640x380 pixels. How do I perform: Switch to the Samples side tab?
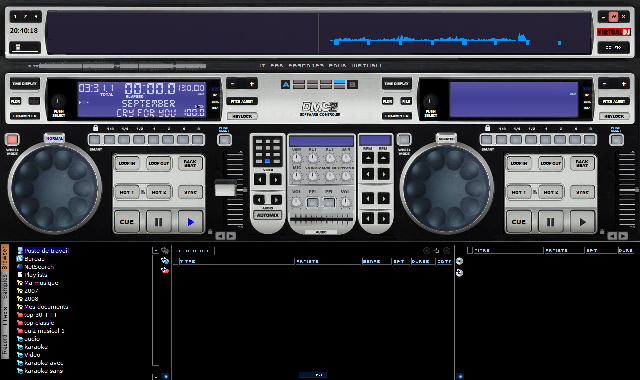[5, 286]
